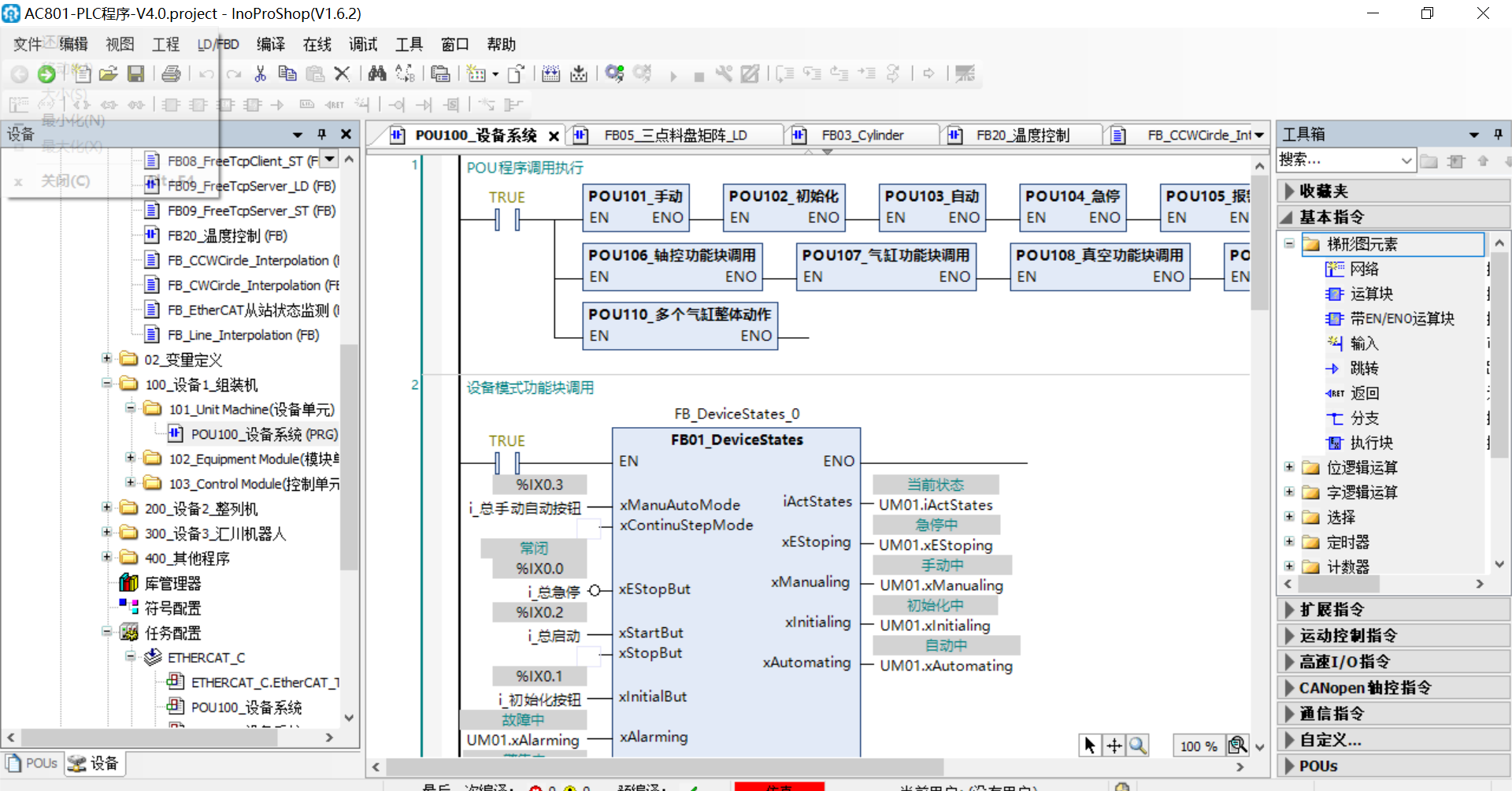
Task: Click the download to device icon
Action: (x=579, y=74)
